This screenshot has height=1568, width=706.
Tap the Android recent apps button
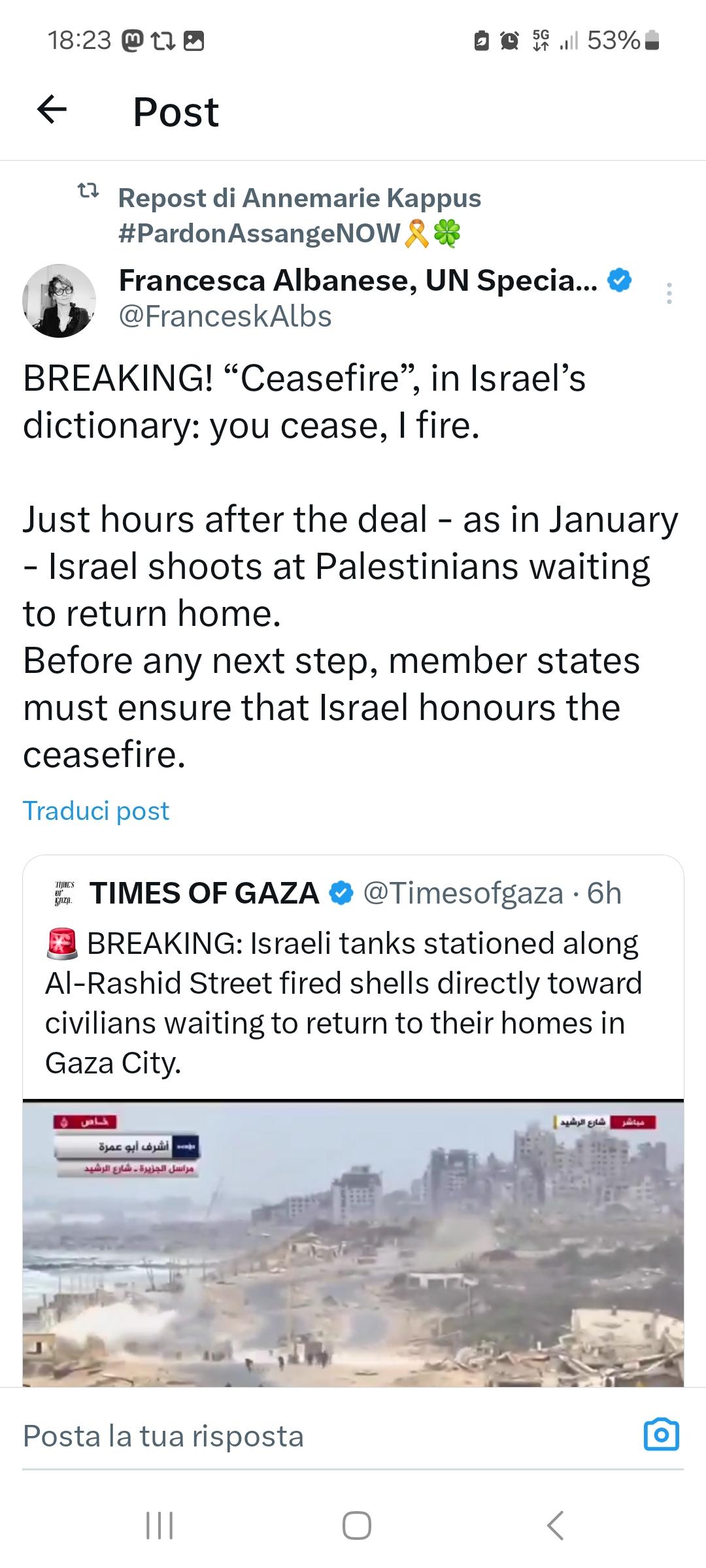[x=160, y=1526]
